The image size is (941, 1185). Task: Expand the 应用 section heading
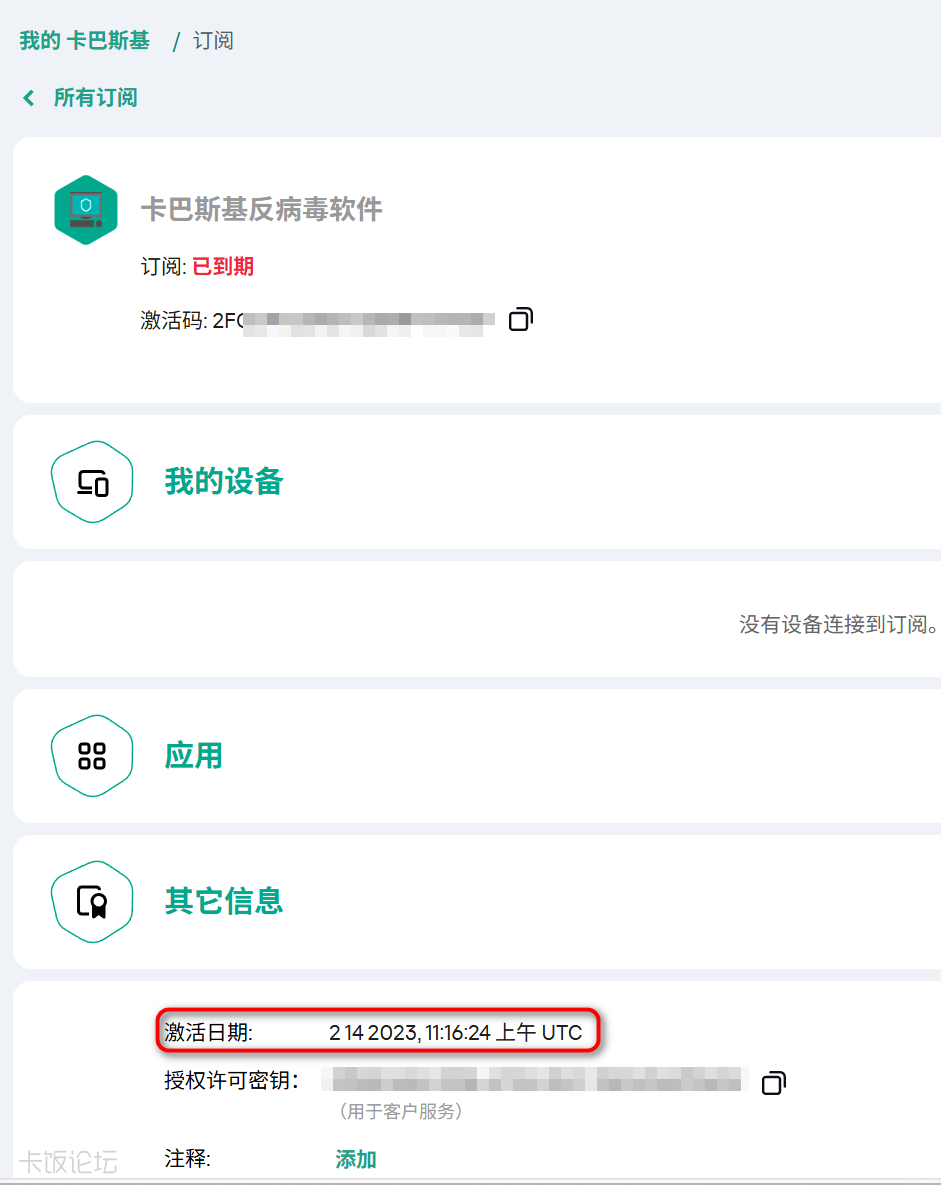194,756
